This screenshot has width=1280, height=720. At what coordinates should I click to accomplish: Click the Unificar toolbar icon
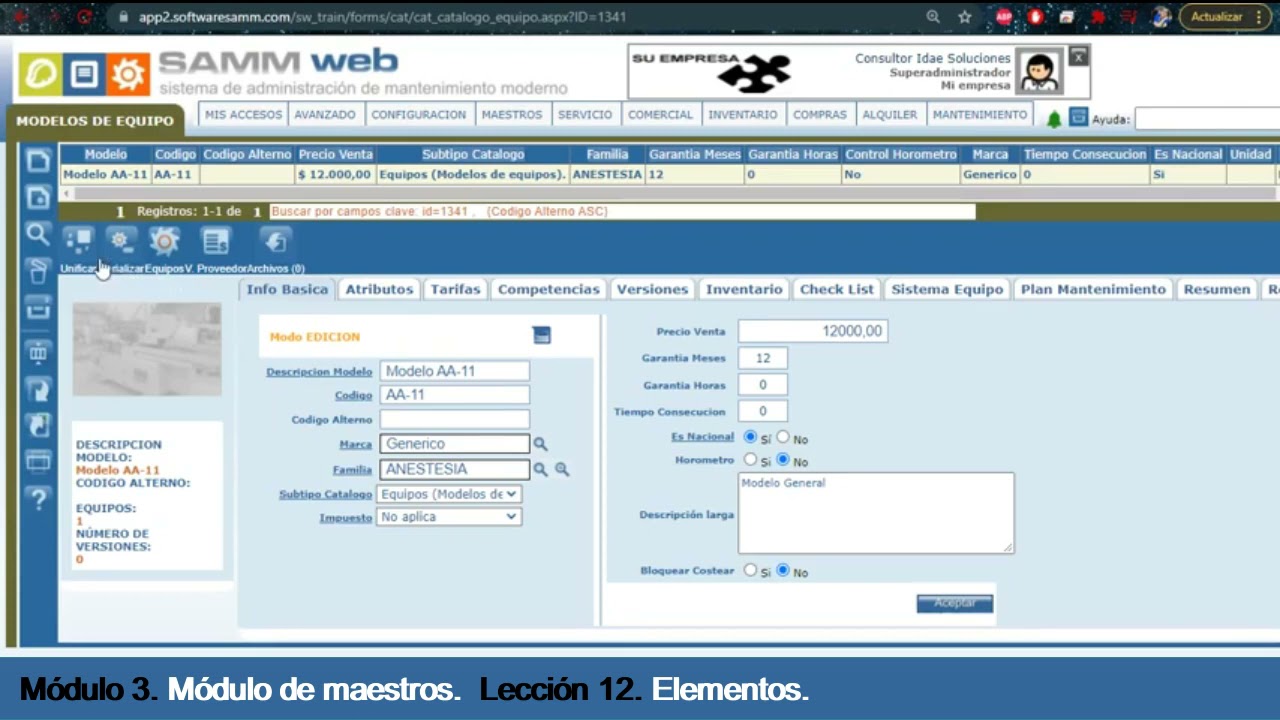tap(78, 240)
